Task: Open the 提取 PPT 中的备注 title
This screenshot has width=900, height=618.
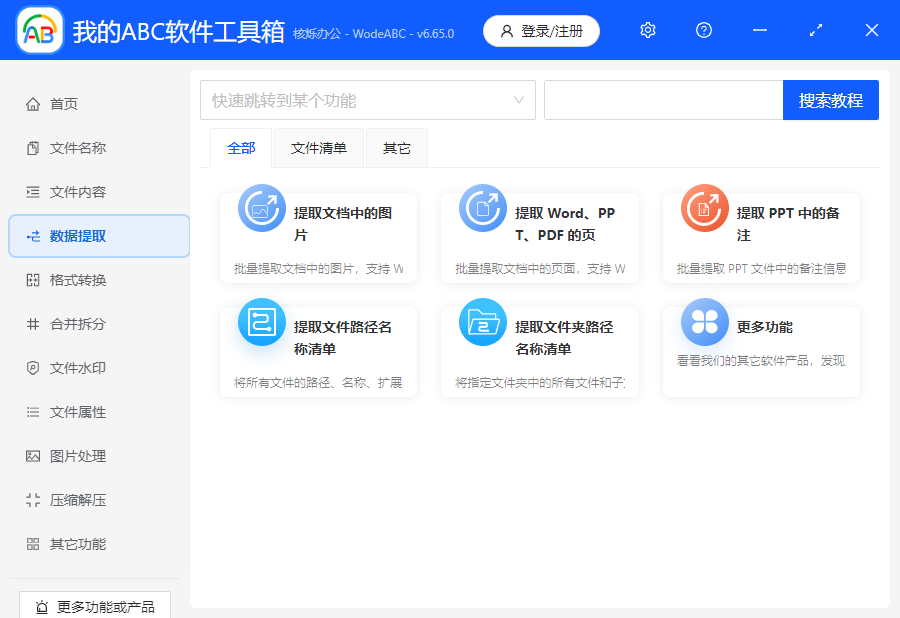Action: pyautogui.click(x=788, y=224)
